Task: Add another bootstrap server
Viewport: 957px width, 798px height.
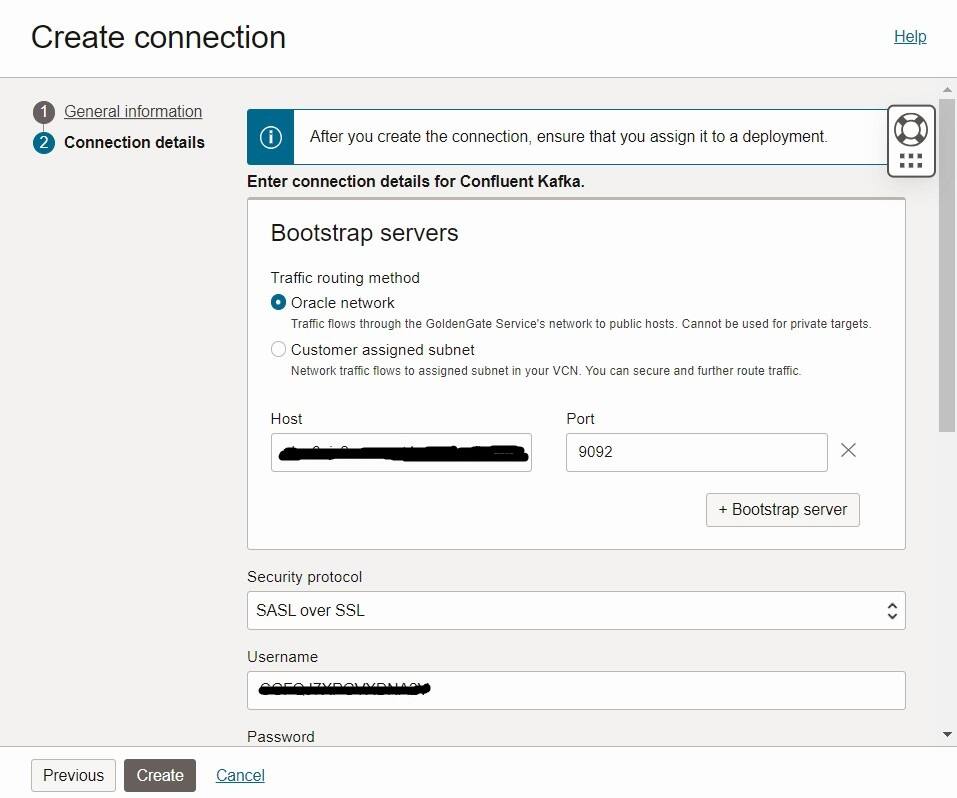Action: click(x=782, y=509)
